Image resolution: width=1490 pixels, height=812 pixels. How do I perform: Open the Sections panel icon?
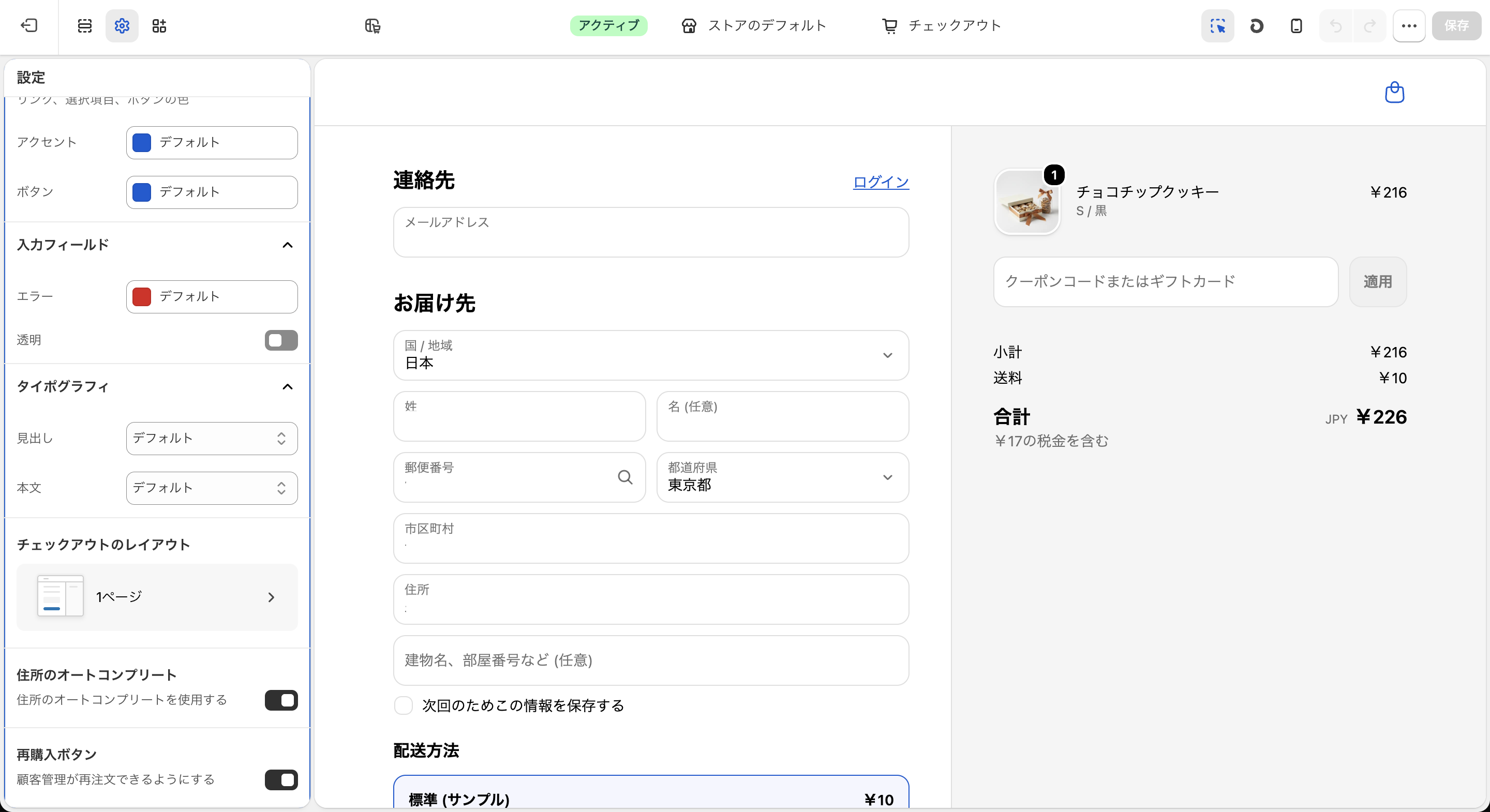tap(85, 25)
